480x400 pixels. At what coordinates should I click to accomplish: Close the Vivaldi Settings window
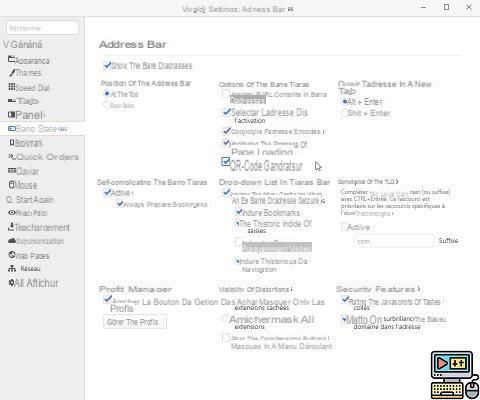[x=469, y=7]
